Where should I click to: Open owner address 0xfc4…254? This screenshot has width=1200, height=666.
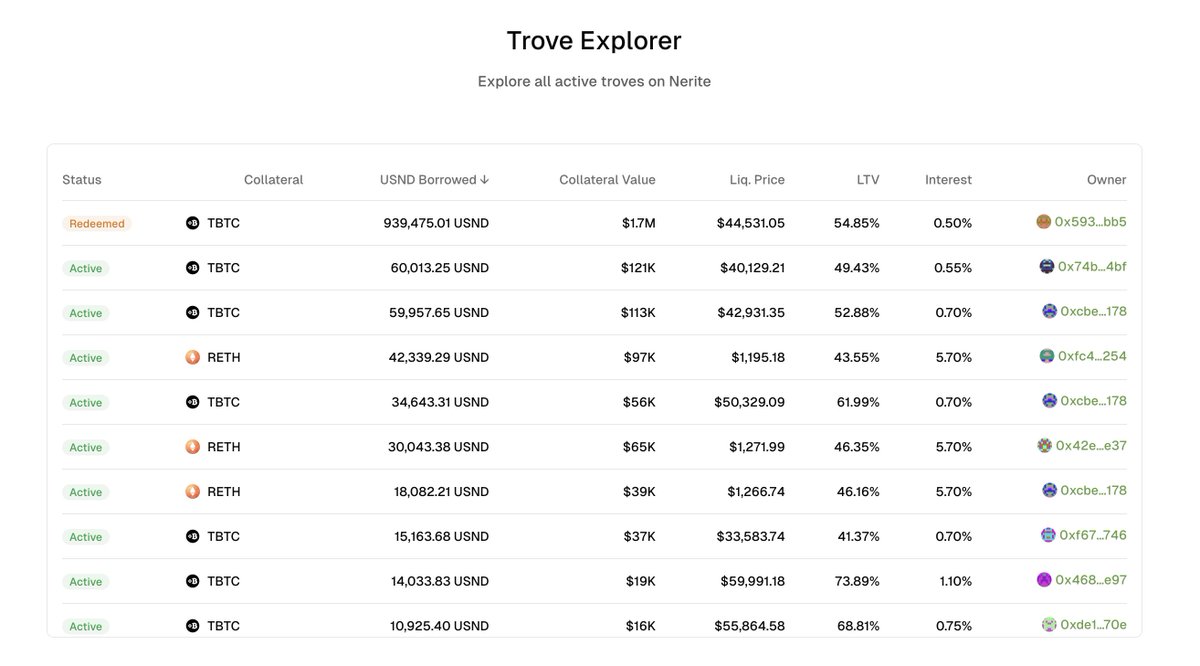(1092, 356)
